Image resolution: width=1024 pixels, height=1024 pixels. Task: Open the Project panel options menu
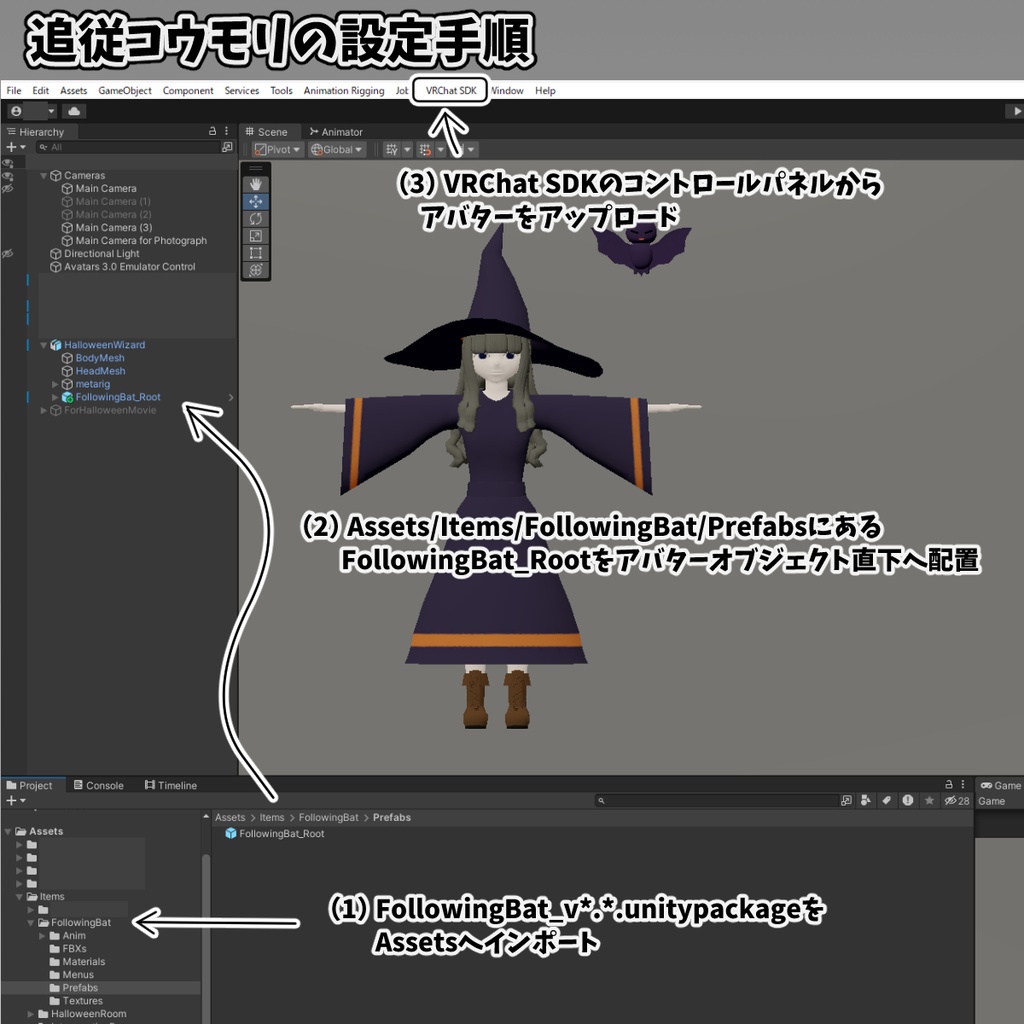pyautogui.click(x=963, y=784)
